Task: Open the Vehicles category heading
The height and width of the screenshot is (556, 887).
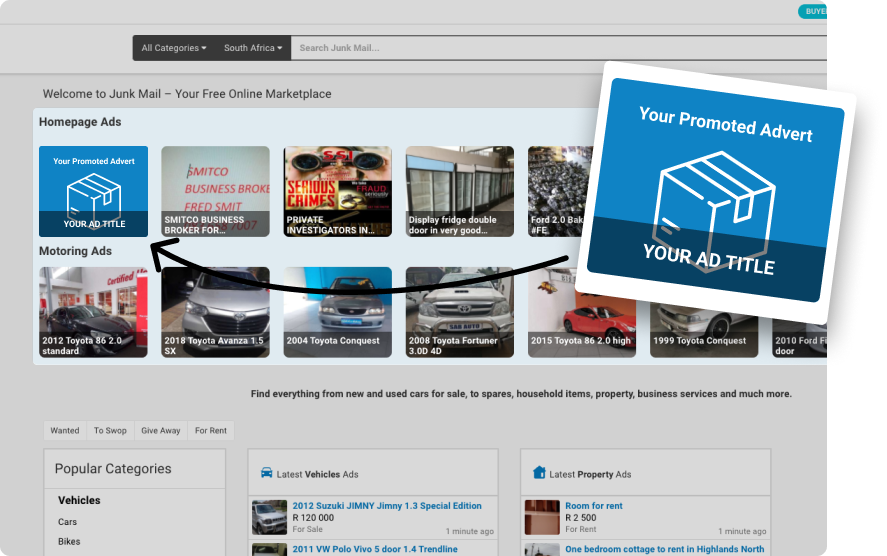Action: (79, 500)
